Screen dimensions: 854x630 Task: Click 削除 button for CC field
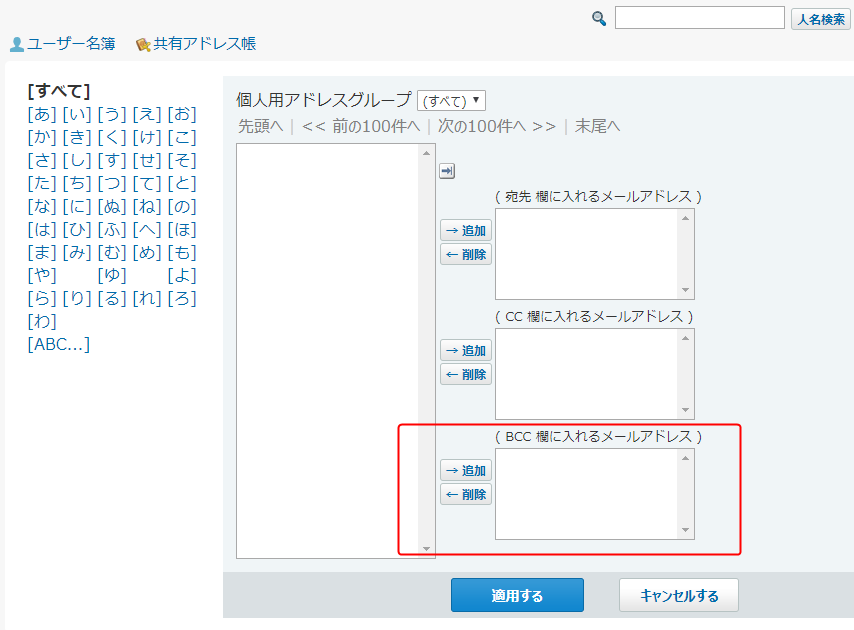point(466,374)
